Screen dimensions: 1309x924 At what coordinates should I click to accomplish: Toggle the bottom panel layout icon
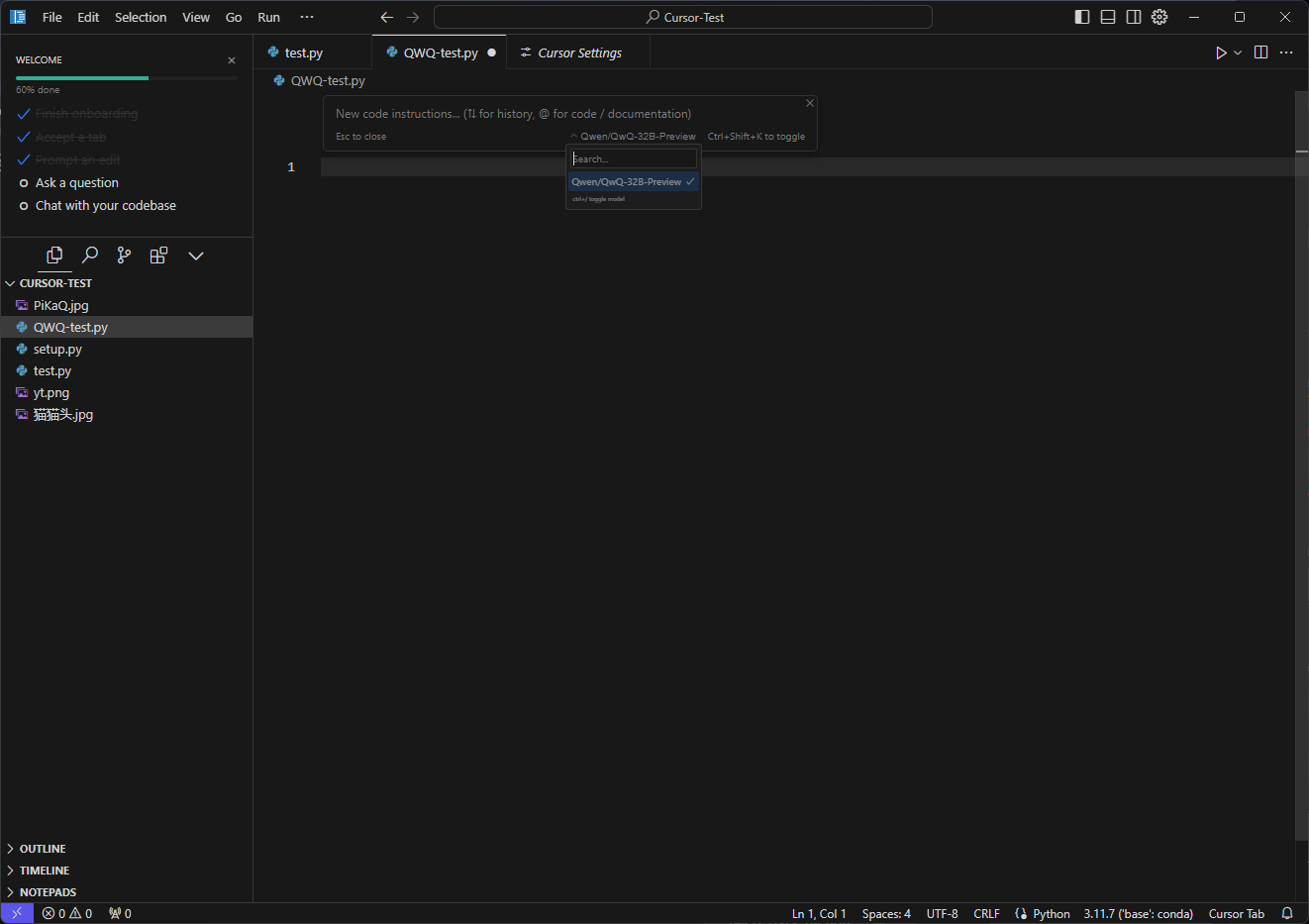click(1108, 17)
